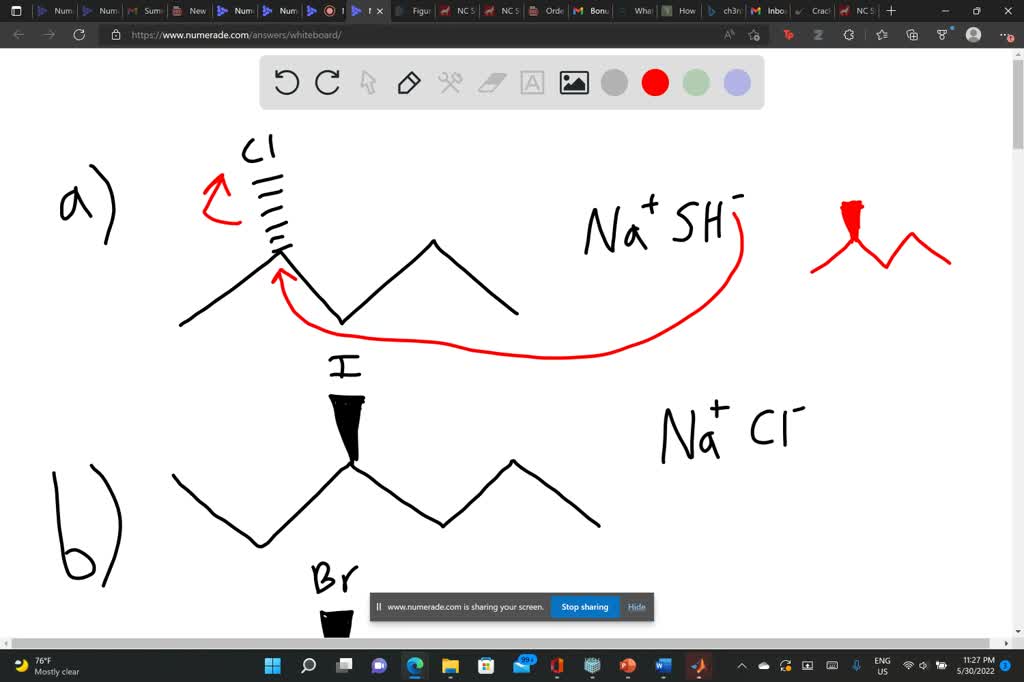1024x682 pixels.
Task: Select the purple color swatch
Action: tap(736, 83)
